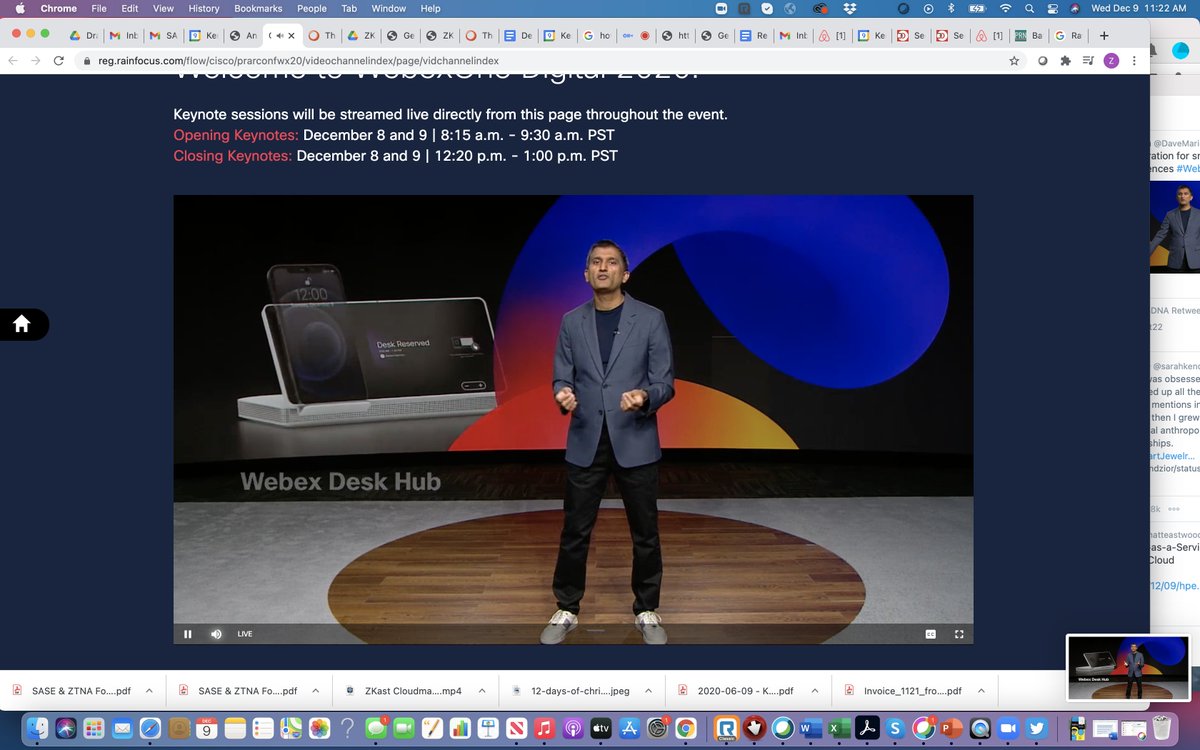
Task: Open the File menu
Action: [x=99, y=8]
